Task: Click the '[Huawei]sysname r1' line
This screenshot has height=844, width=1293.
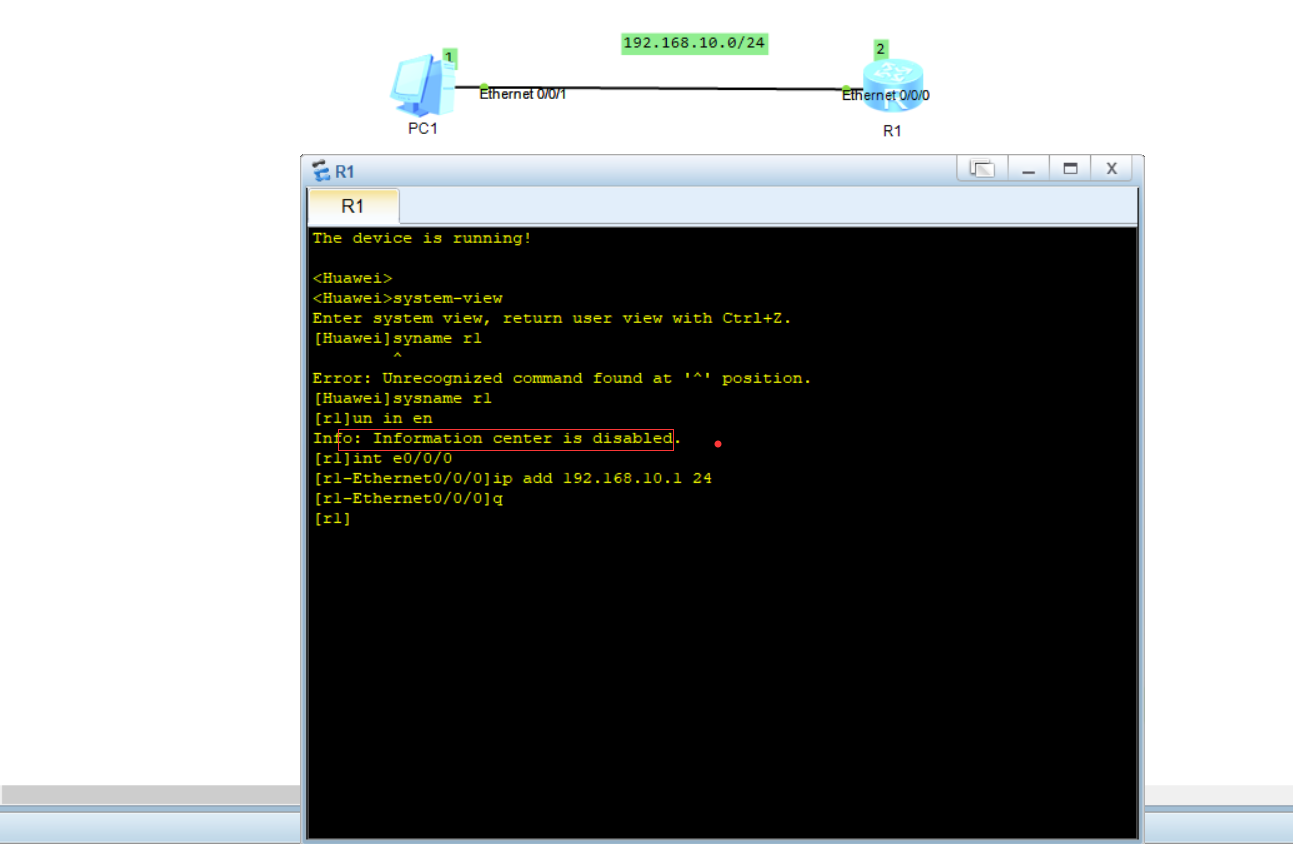Action: click(402, 398)
